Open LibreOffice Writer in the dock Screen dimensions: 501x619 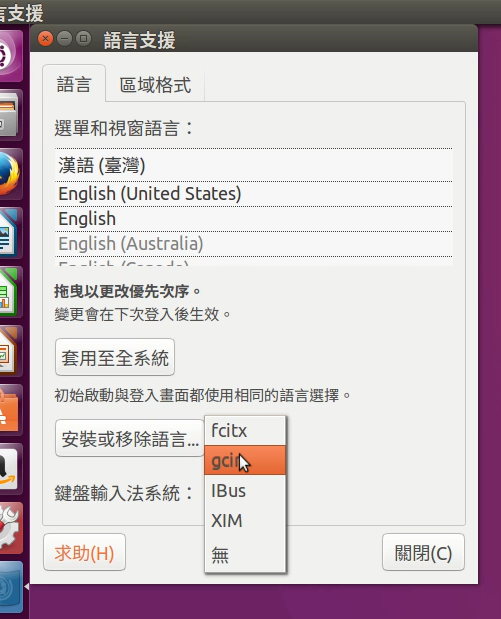(9, 233)
